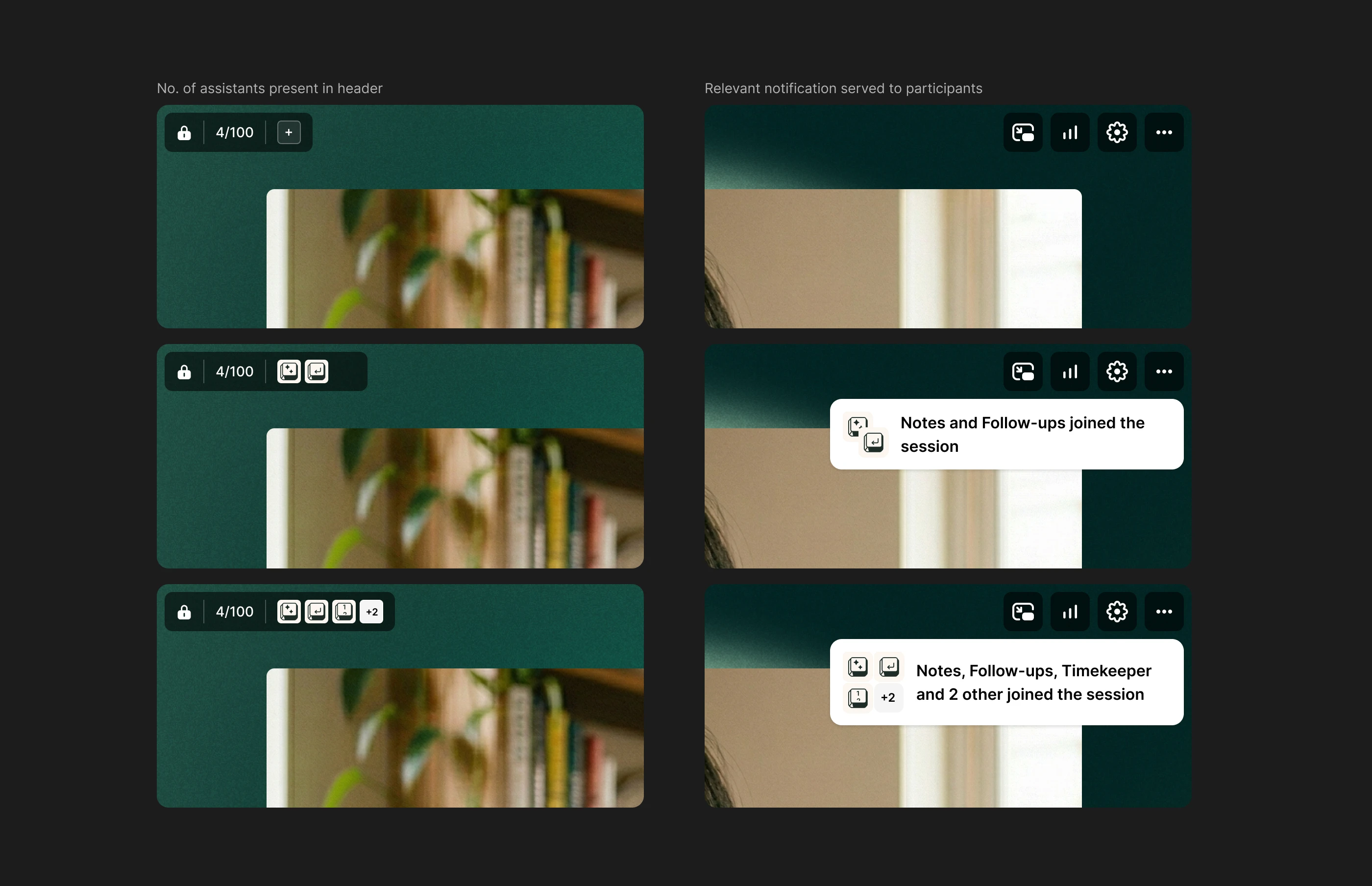Expand the +2 overflow badge in the bottom header
The image size is (1372, 886).
[371, 612]
